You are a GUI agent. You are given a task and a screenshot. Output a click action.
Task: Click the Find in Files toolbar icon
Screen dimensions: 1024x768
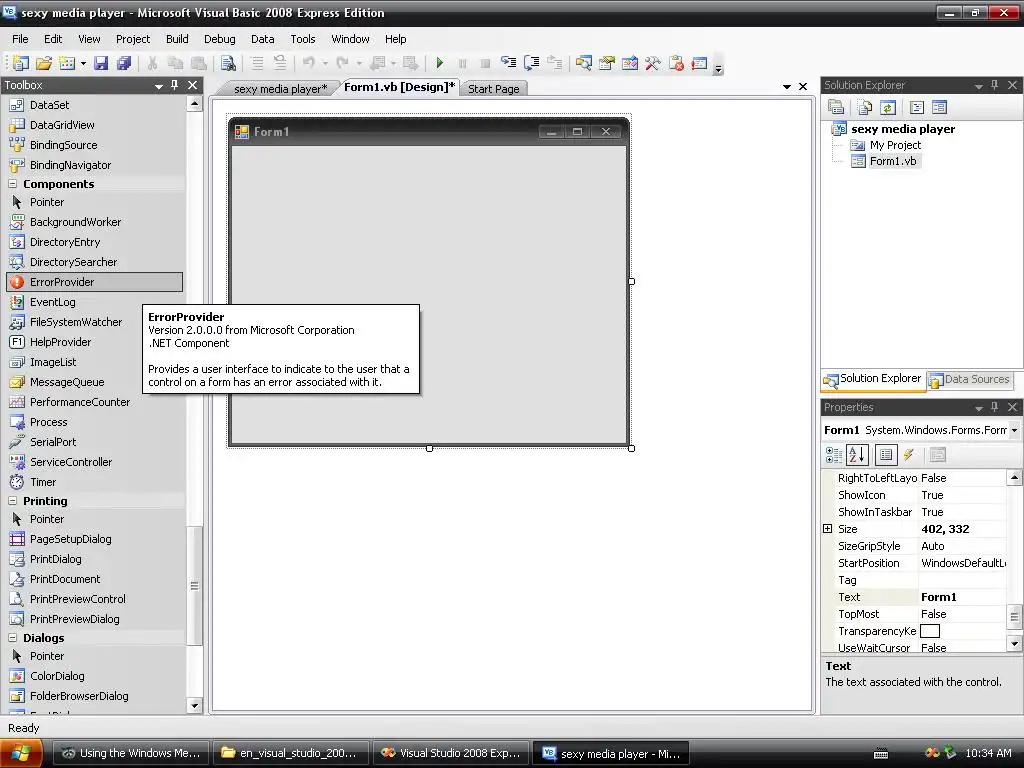pyautogui.click(x=228, y=63)
